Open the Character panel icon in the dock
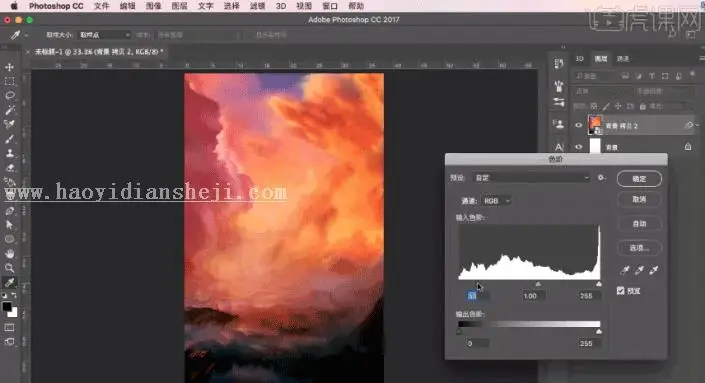Viewport: 705px width, 383px height. tap(559, 147)
